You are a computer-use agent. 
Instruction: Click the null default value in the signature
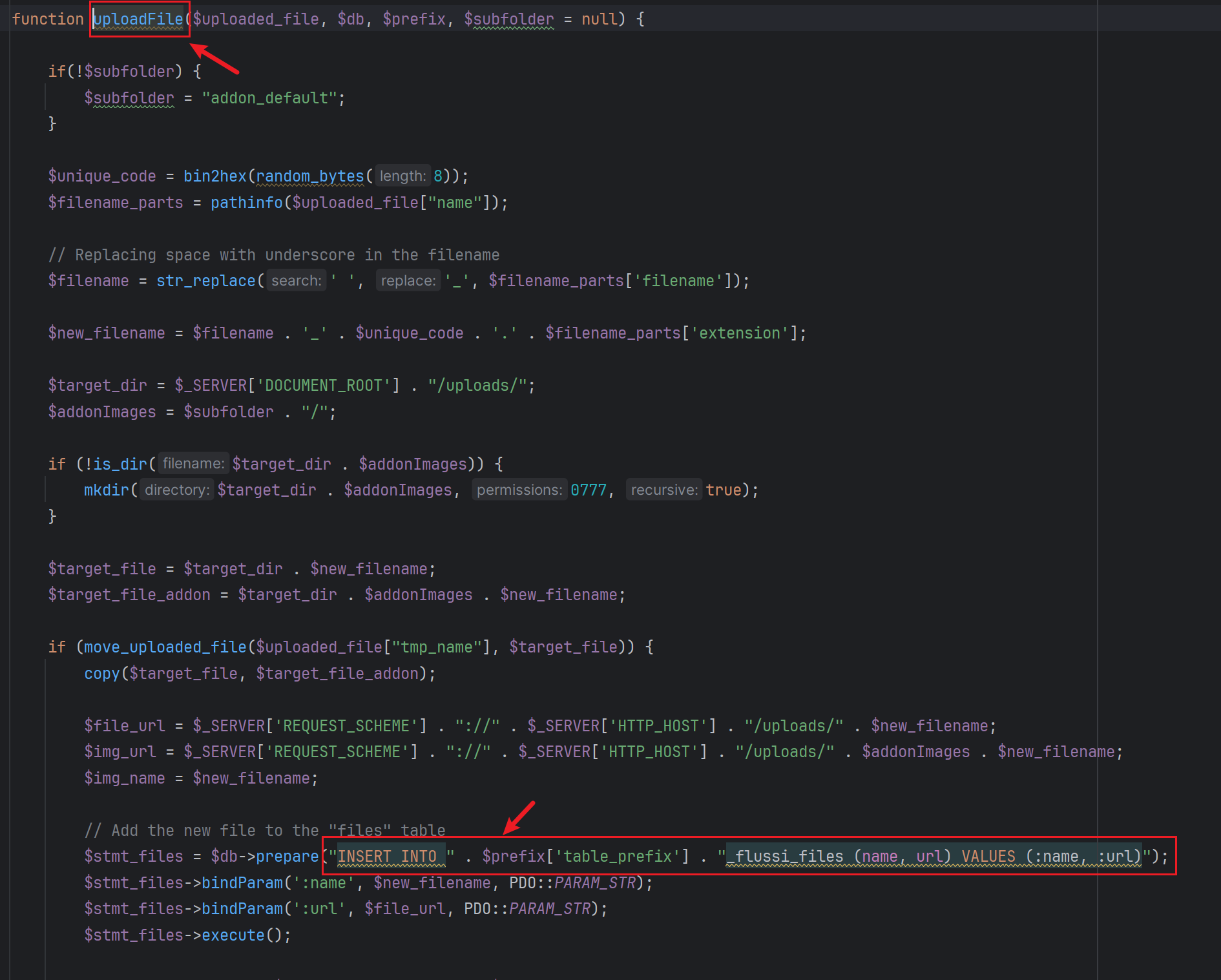pos(600,19)
